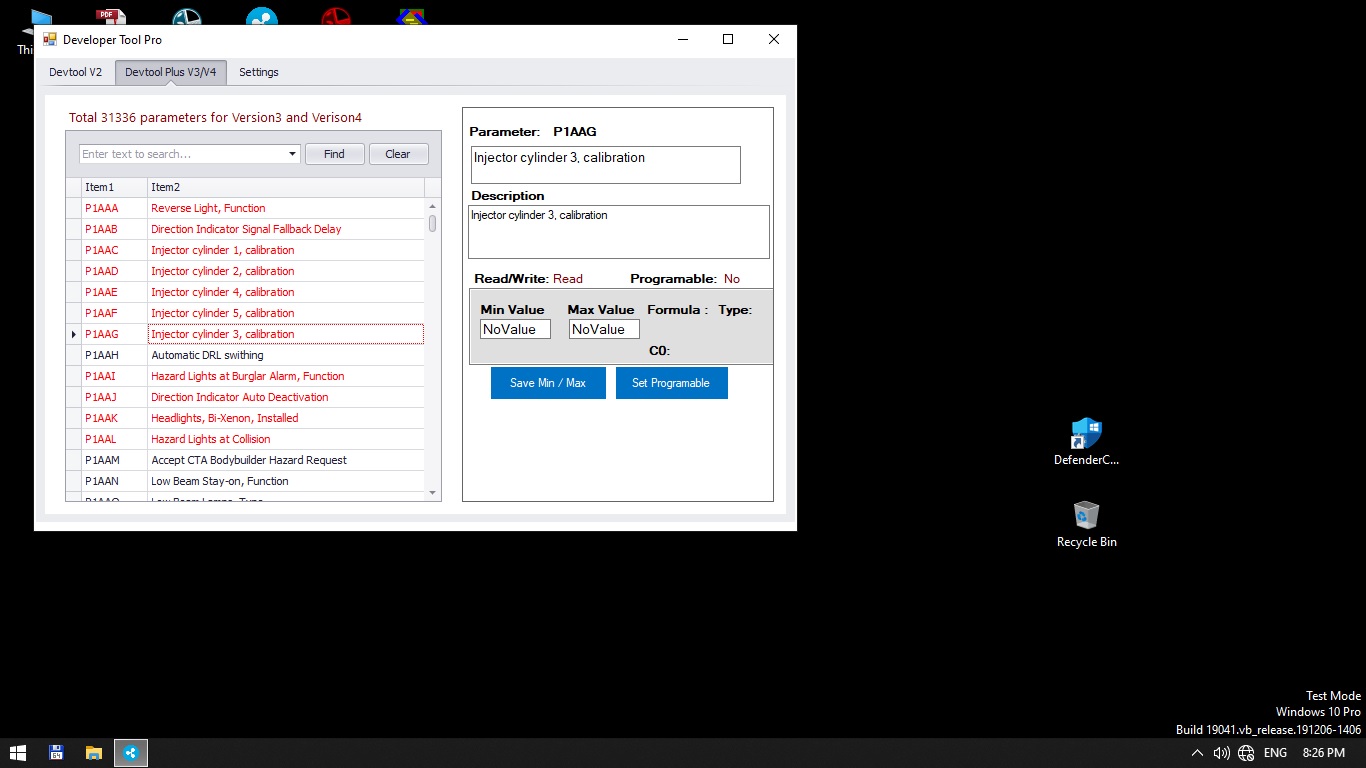Screen dimensions: 1366x768
Task: Click the Save Min / Max button
Action: click(x=548, y=383)
